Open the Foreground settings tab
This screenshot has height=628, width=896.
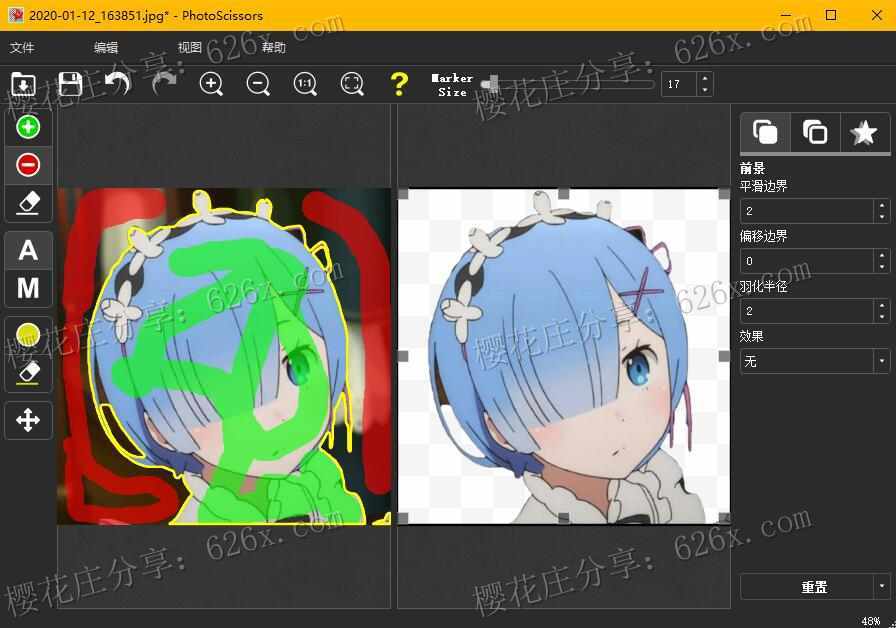(x=765, y=132)
